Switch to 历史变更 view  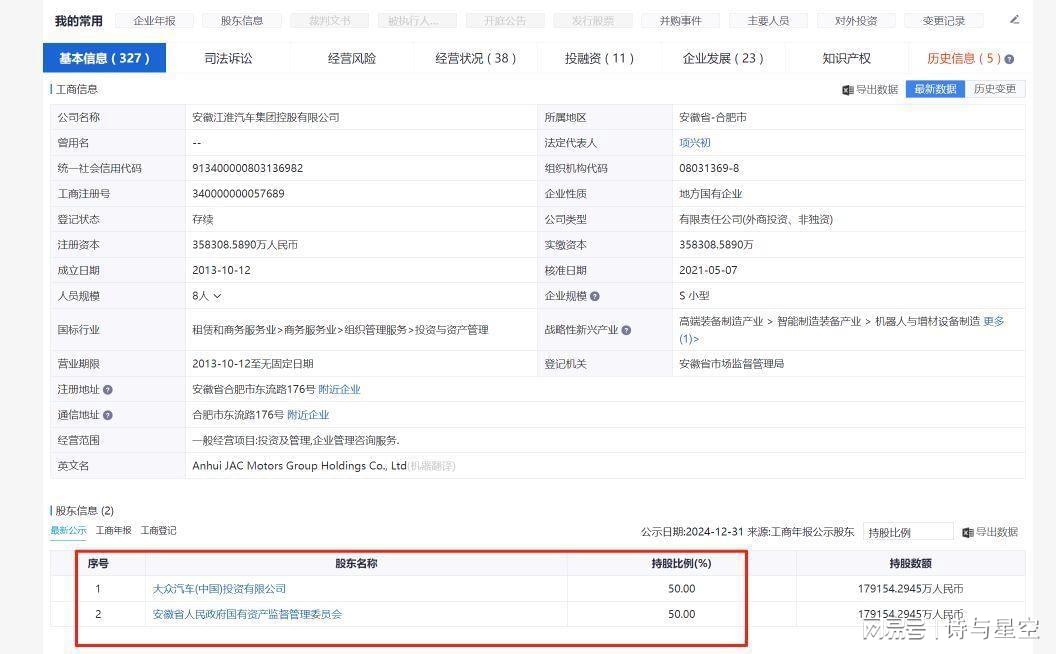point(995,89)
